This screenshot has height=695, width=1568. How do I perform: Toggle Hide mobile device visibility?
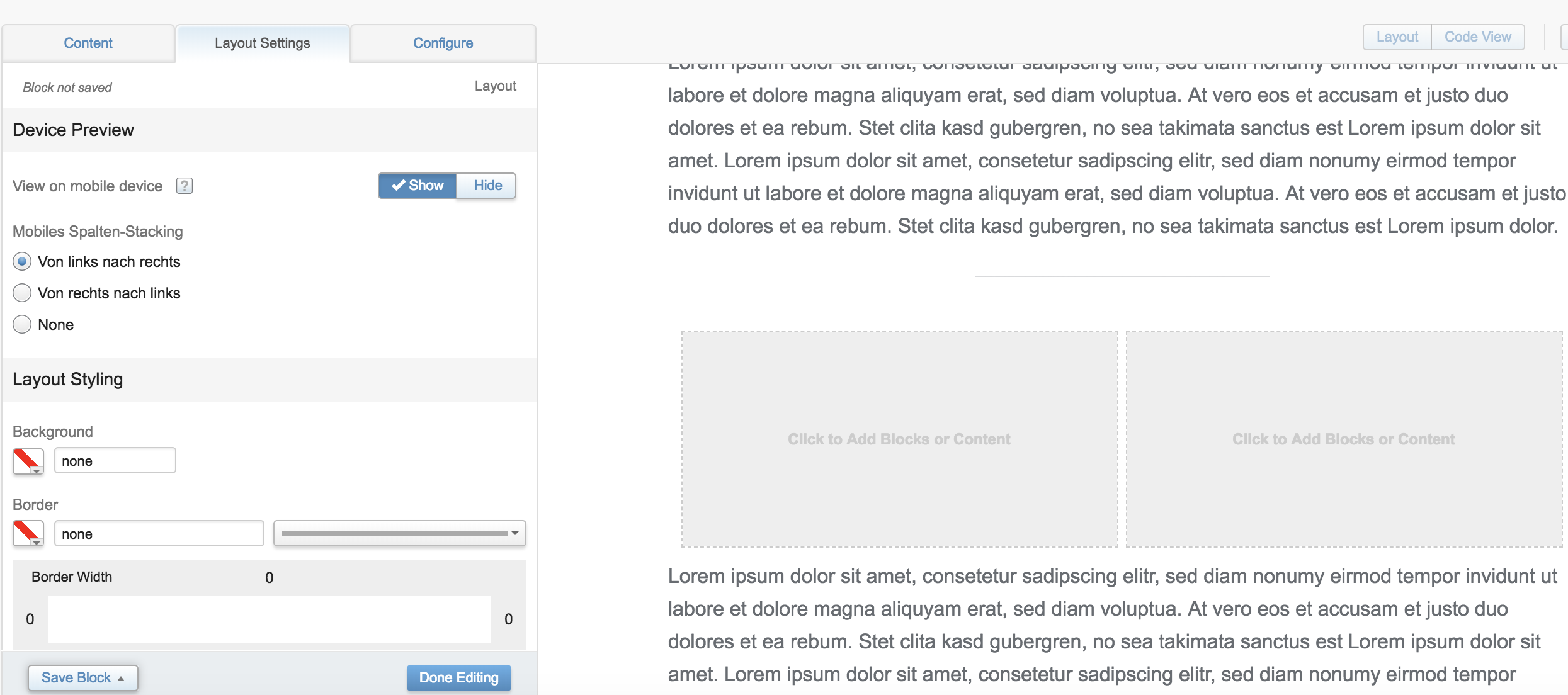tap(486, 185)
